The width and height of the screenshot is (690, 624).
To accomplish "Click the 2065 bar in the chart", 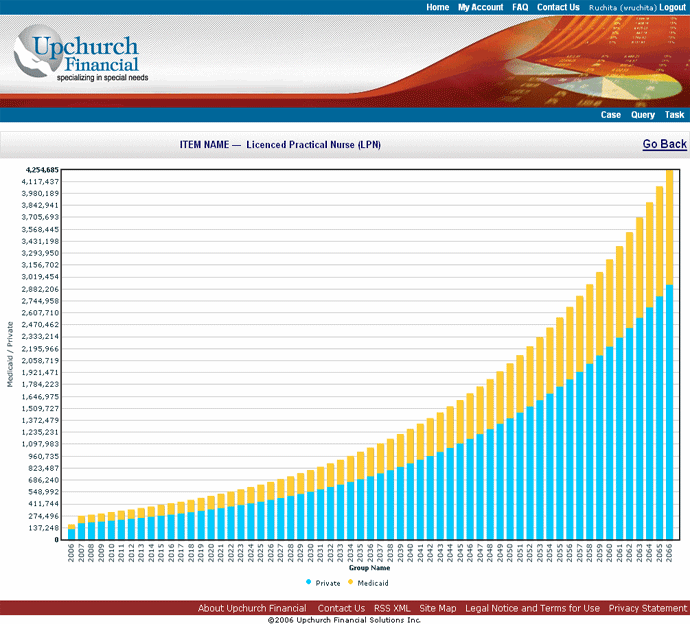I will pos(660,363).
